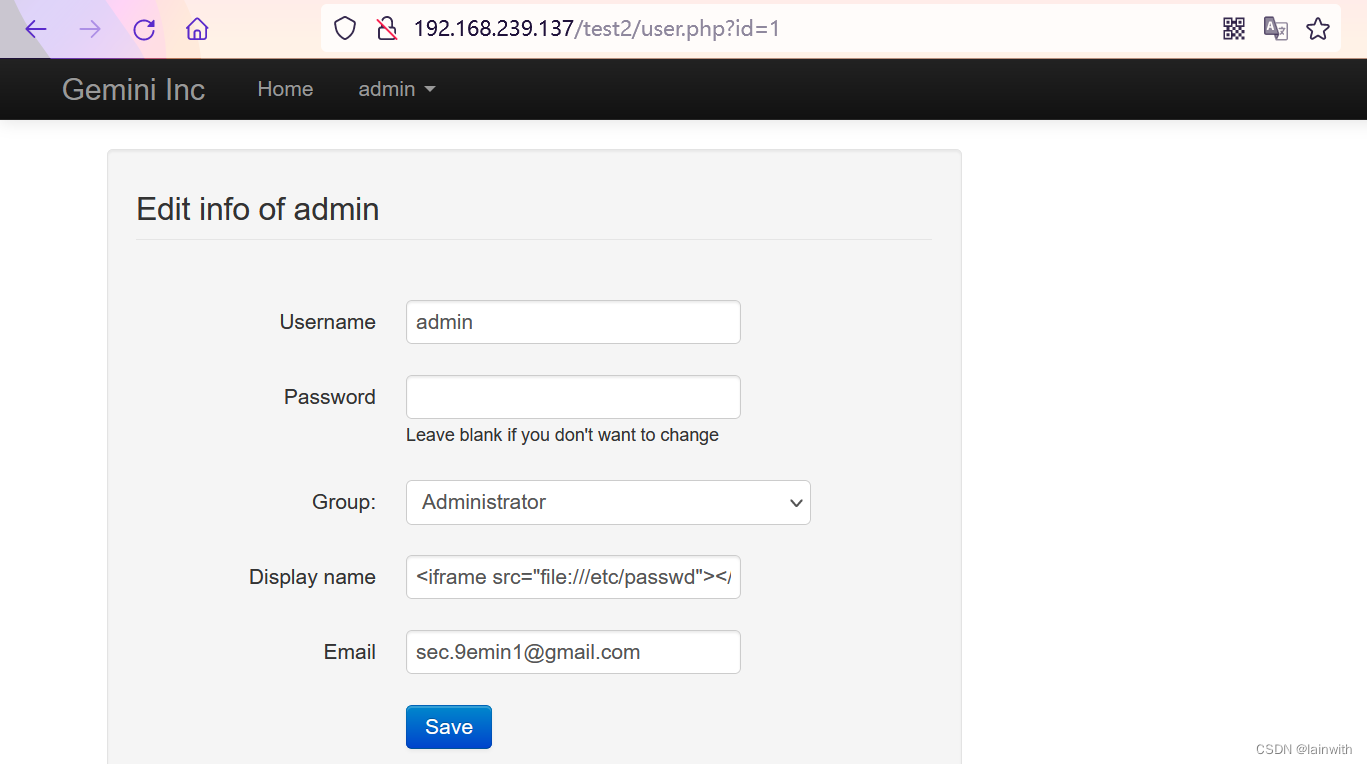Click the shield tracking protection icon
This screenshot has height=764, width=1367.
345,29
